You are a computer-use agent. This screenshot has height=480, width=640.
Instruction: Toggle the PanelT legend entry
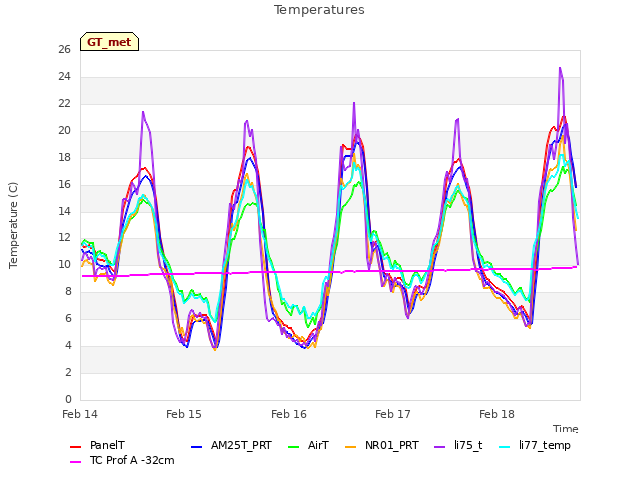(x=98, y=445)
